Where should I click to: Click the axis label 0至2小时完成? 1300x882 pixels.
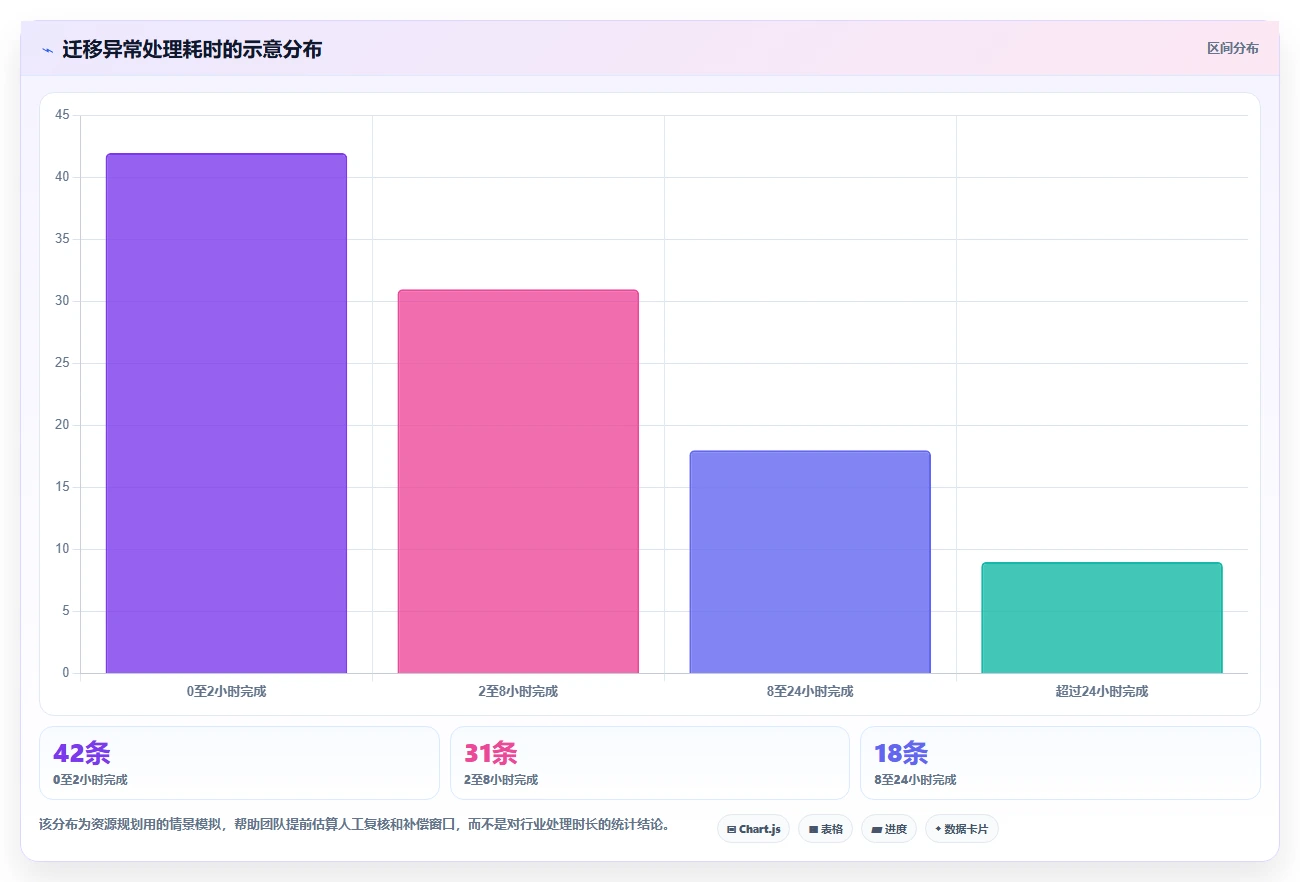coord(226,691)
